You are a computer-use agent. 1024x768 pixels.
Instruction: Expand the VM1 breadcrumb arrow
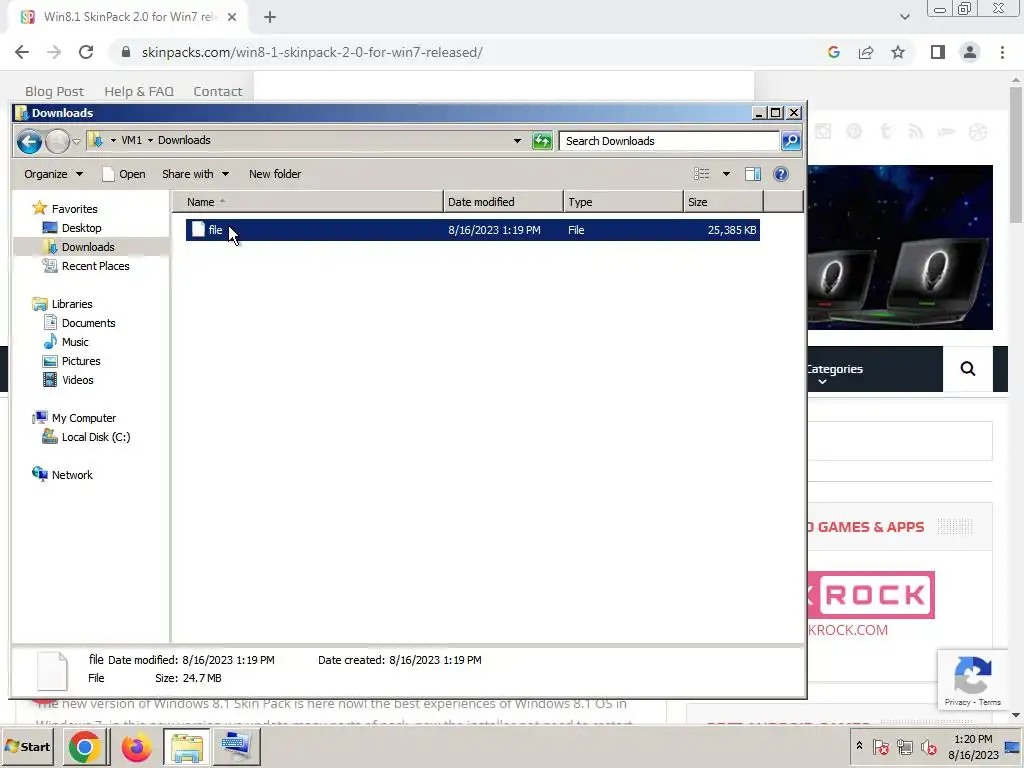[x=113, y=140]
